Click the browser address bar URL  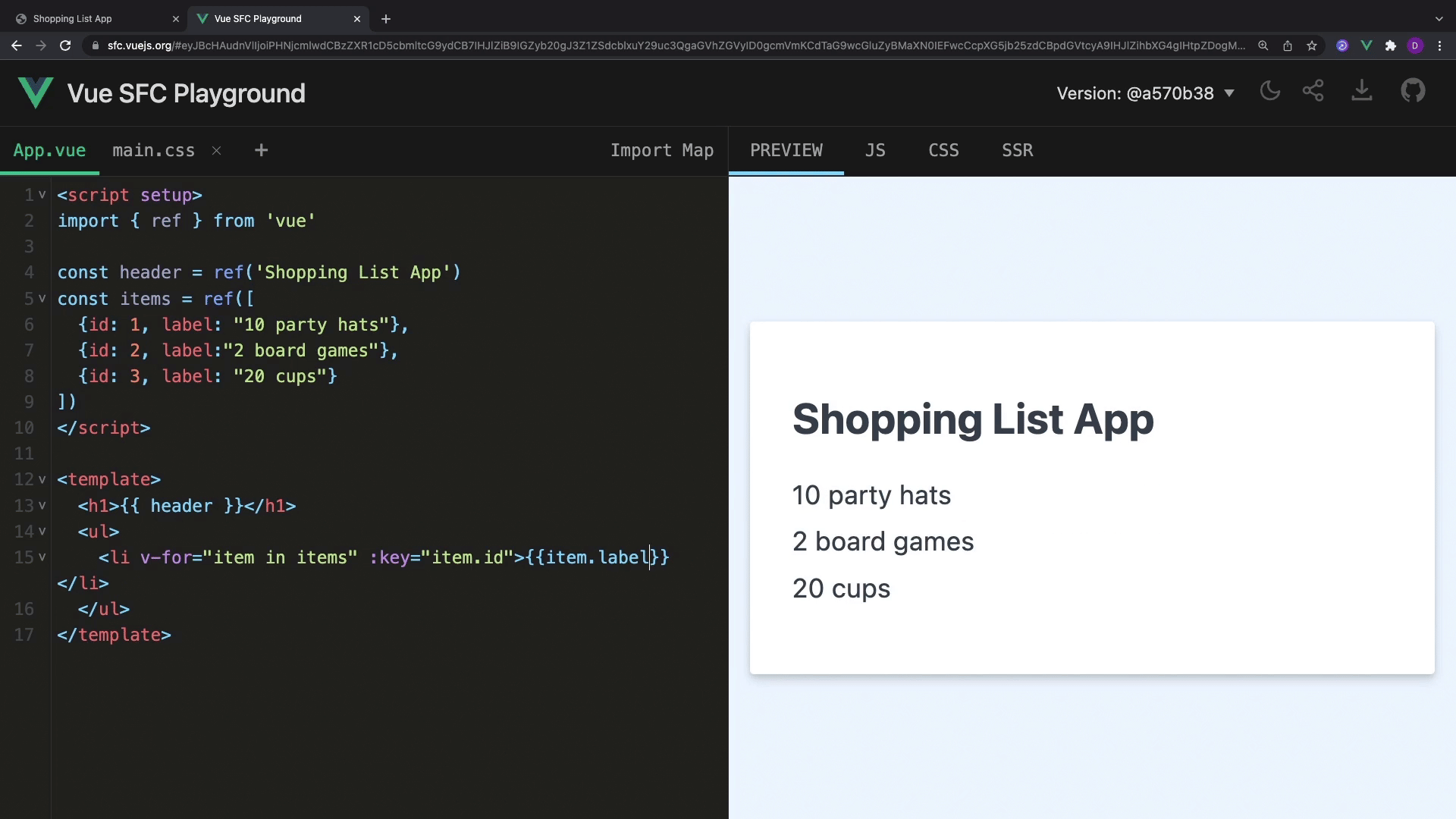tap(675, 45)
